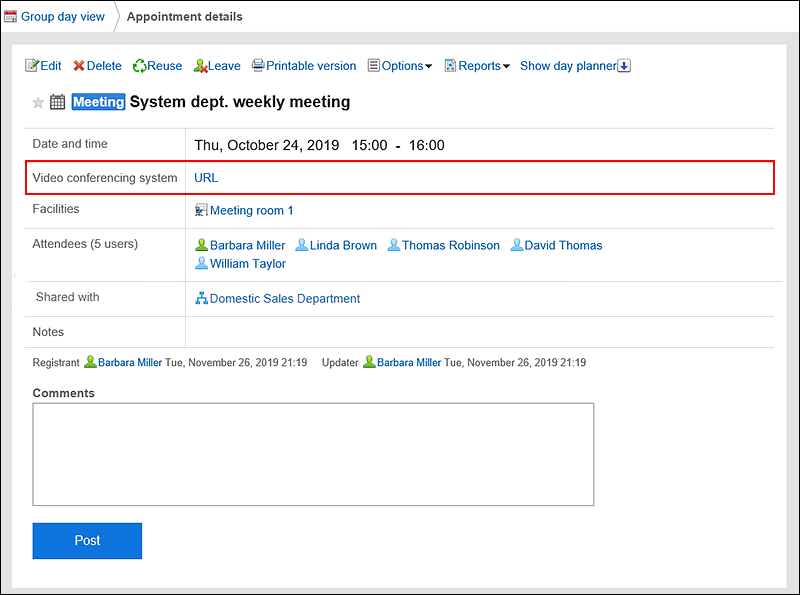Click the Delete link
800x595 pixels.
click(x=104, y=66)
